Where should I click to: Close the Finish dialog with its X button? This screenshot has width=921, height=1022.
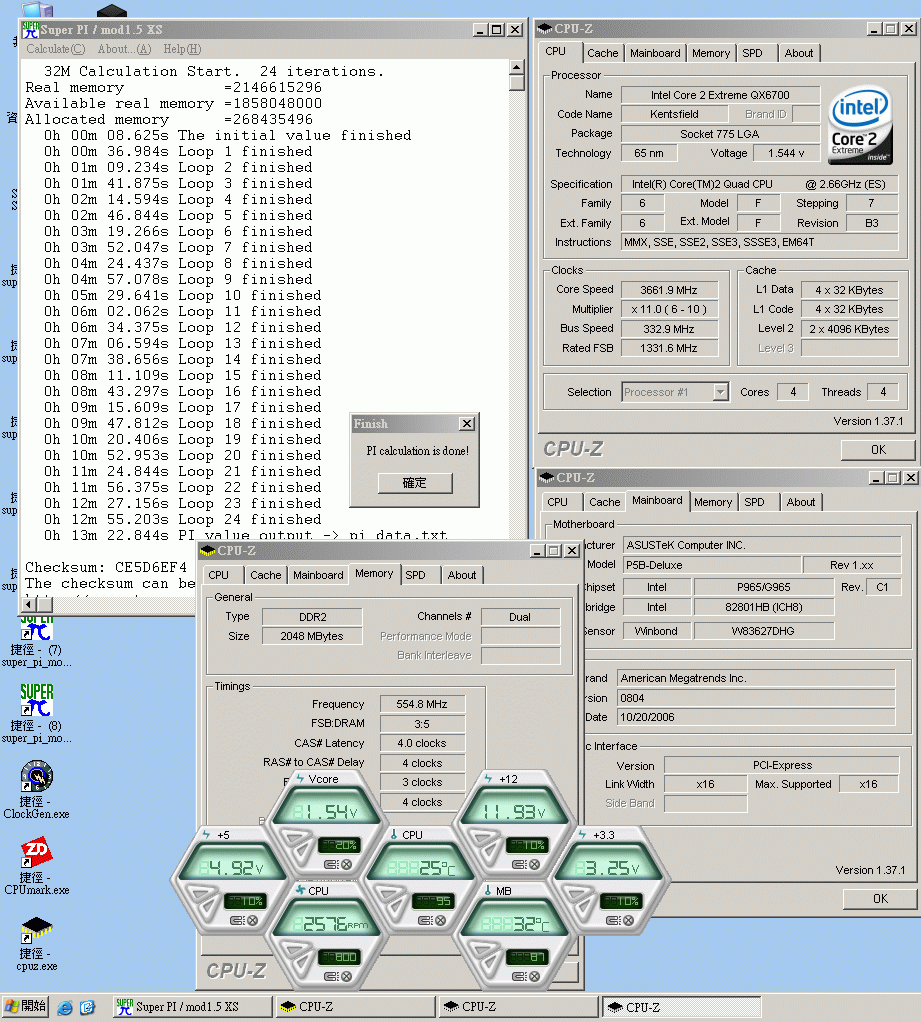coord(467,424)
